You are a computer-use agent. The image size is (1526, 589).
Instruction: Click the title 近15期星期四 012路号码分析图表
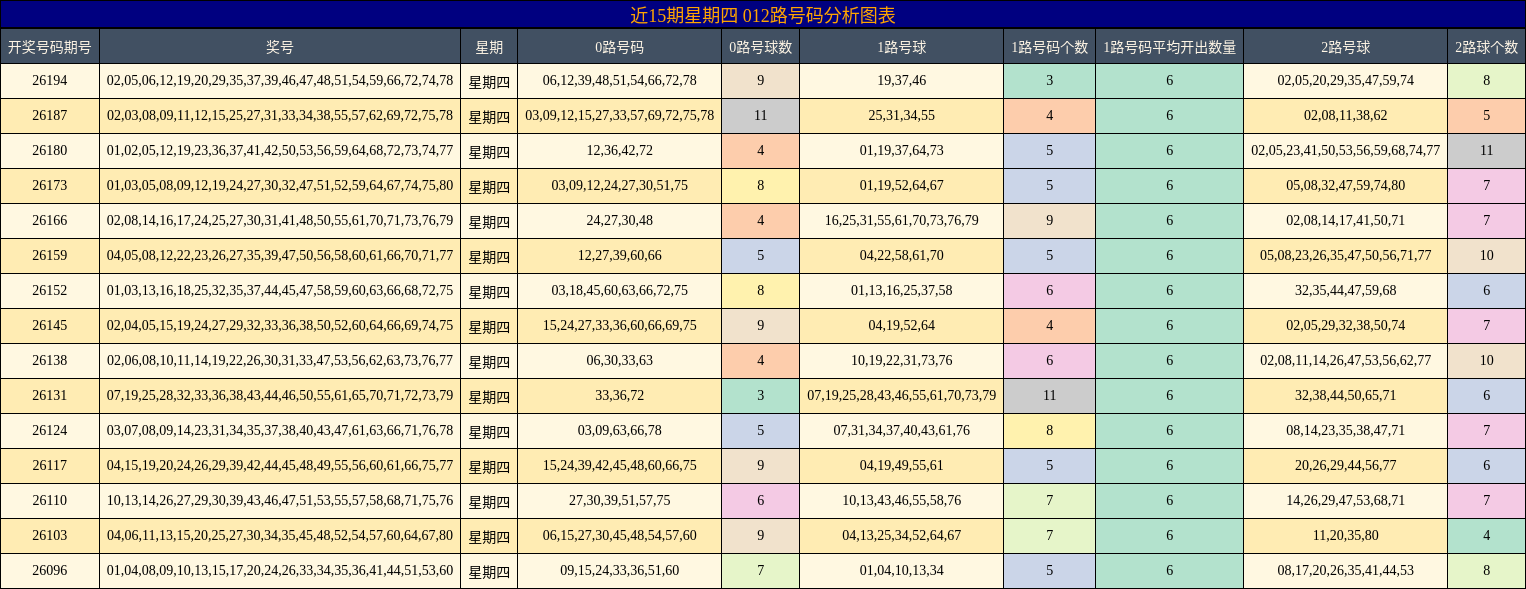click(762, 15)
